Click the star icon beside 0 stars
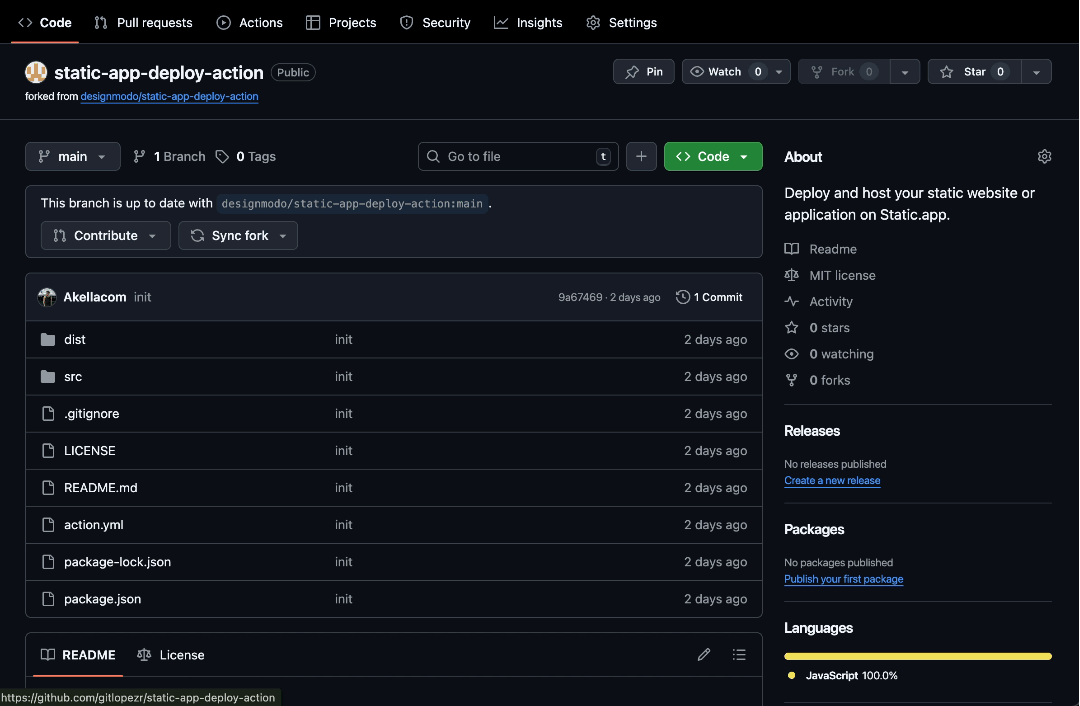 point(791,327)
